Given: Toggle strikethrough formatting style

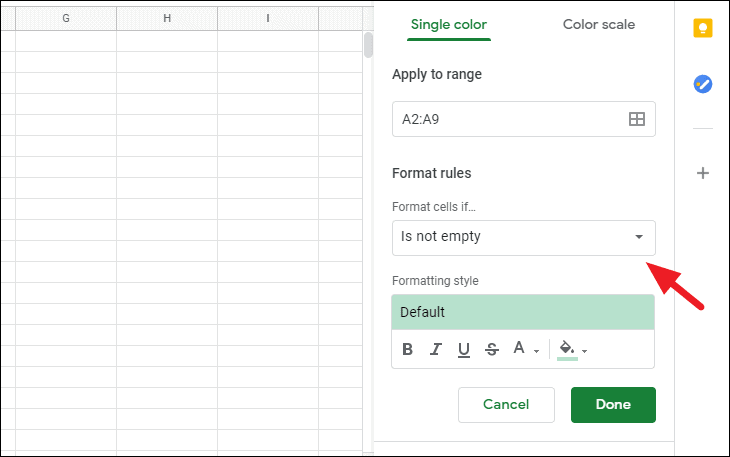Looking at the screenshot, I should 492,349.
